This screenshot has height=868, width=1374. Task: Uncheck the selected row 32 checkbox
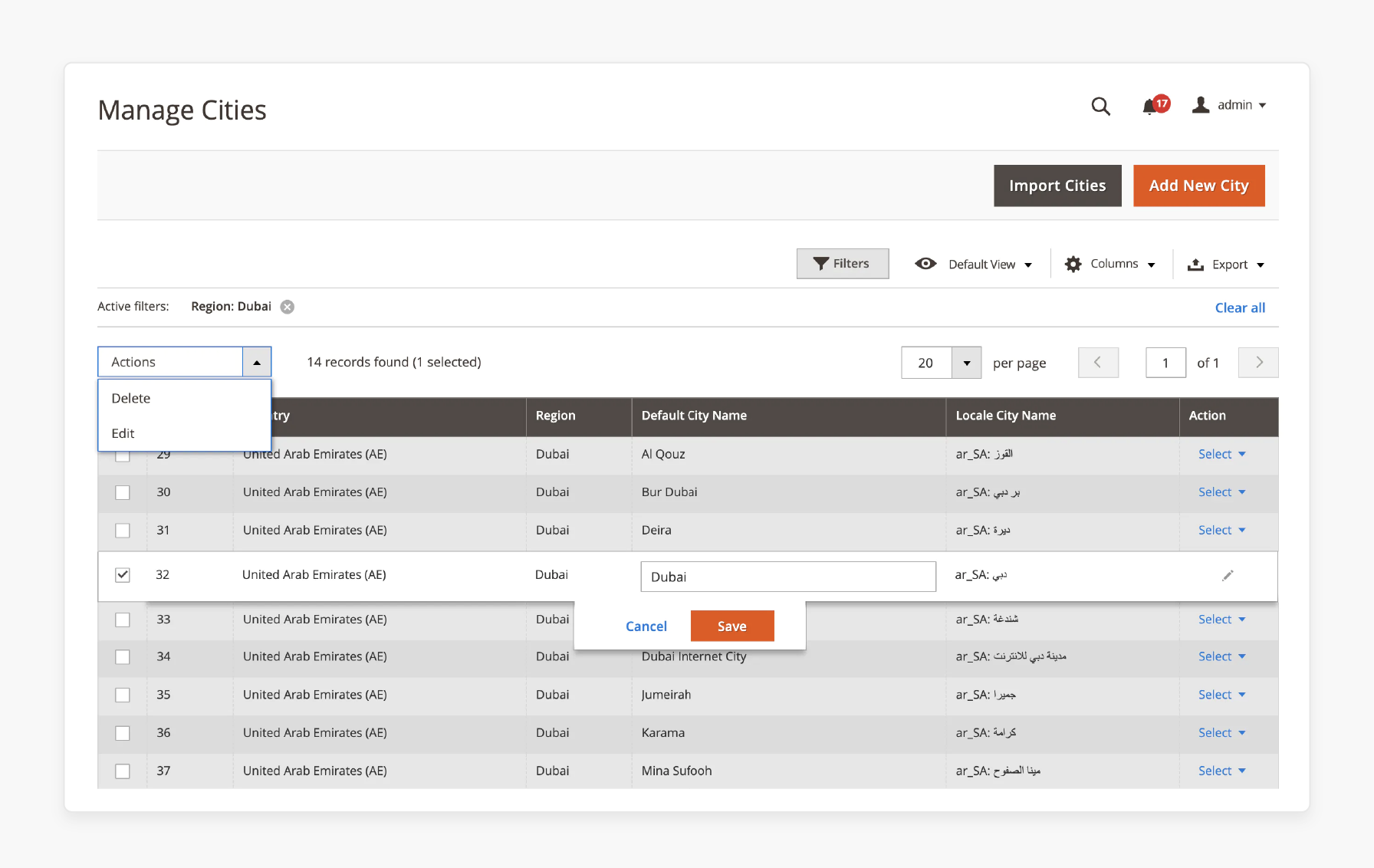pos(122,574)
